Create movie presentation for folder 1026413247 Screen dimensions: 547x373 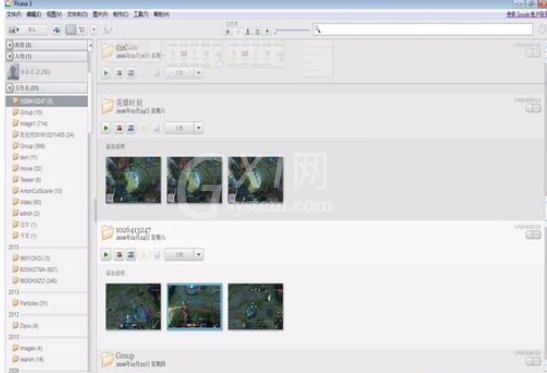coord(130,255)
